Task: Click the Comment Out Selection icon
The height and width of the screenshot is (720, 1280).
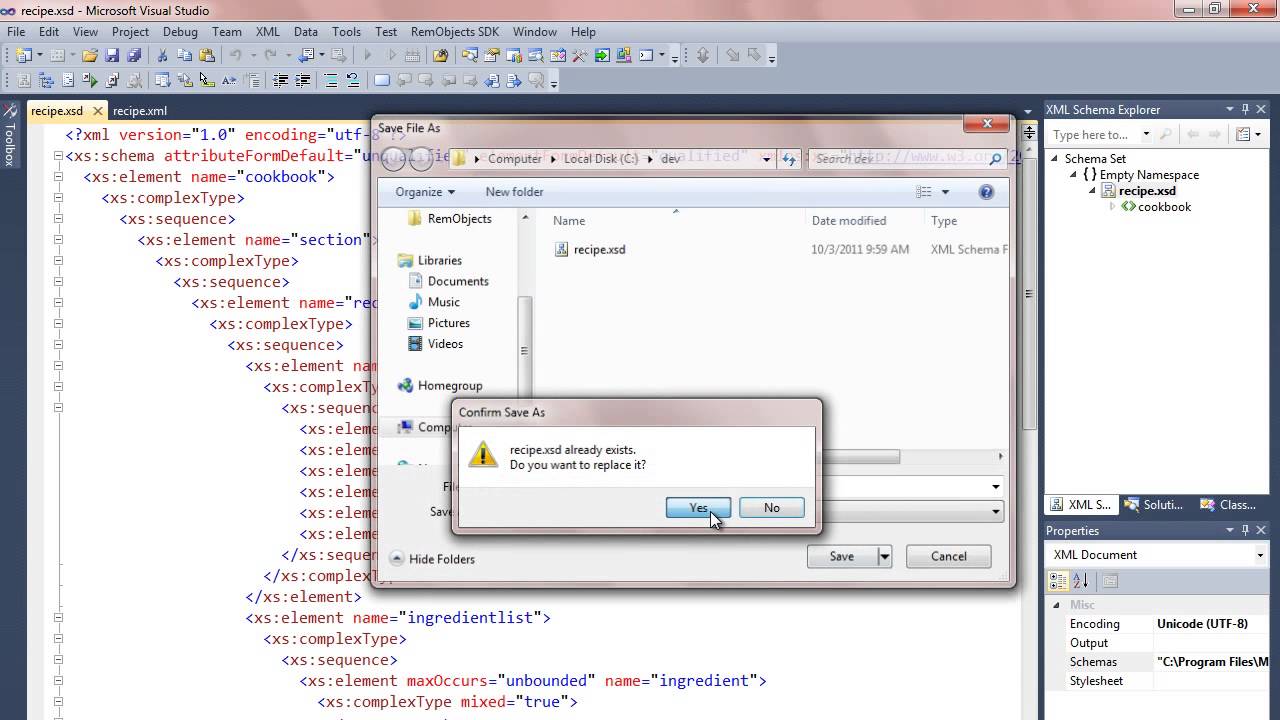Action: pos(331,81)
